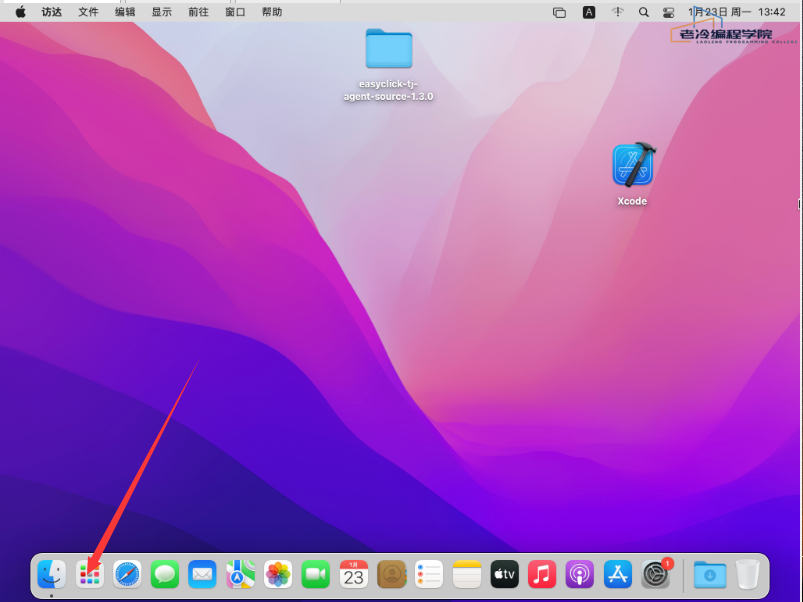Open the 前往 menu
Viewport: 803px width, 602px height.
click(x=199, y=12)
